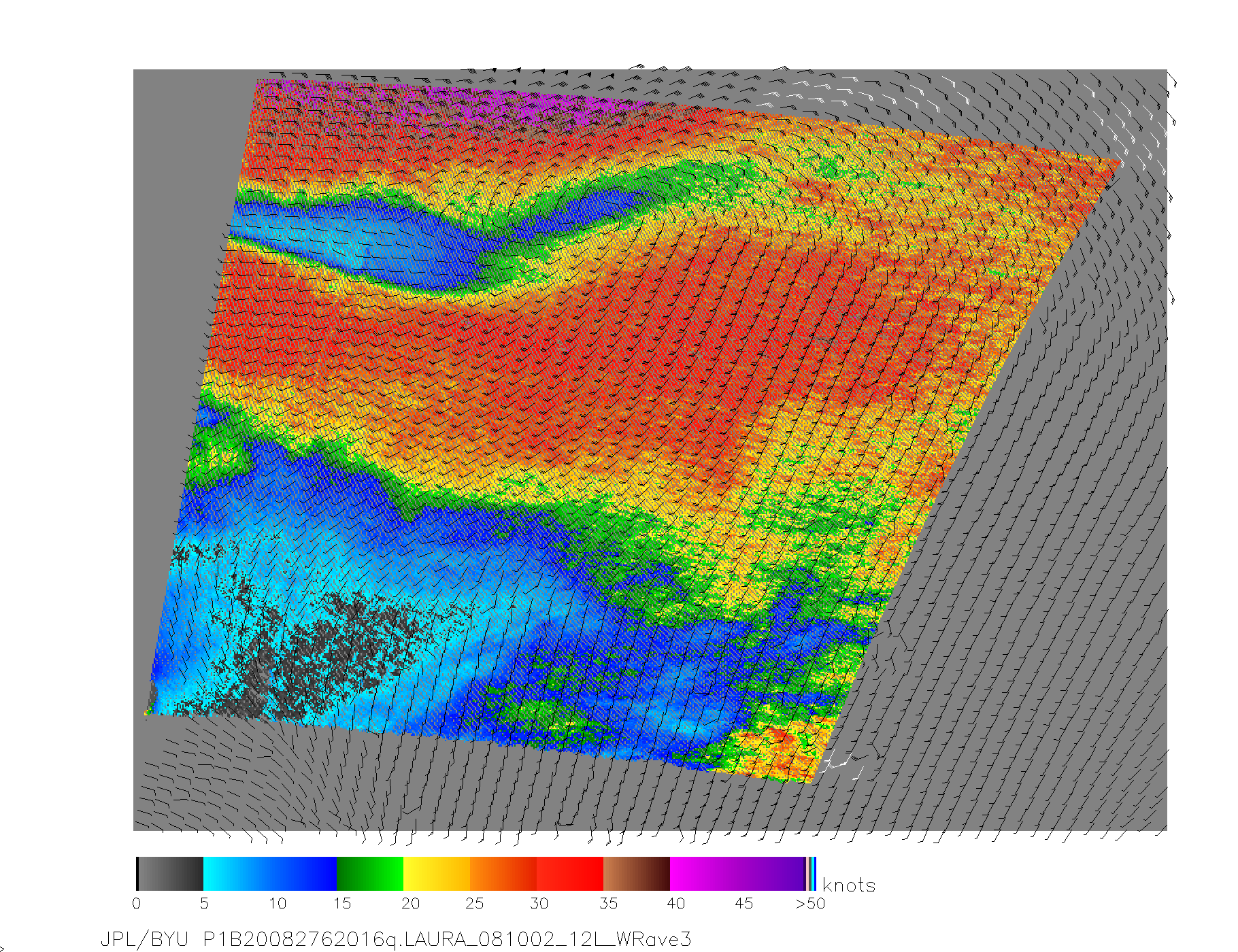Click the magenta-purple 40-50 knots color band

[x=737, y=874]
